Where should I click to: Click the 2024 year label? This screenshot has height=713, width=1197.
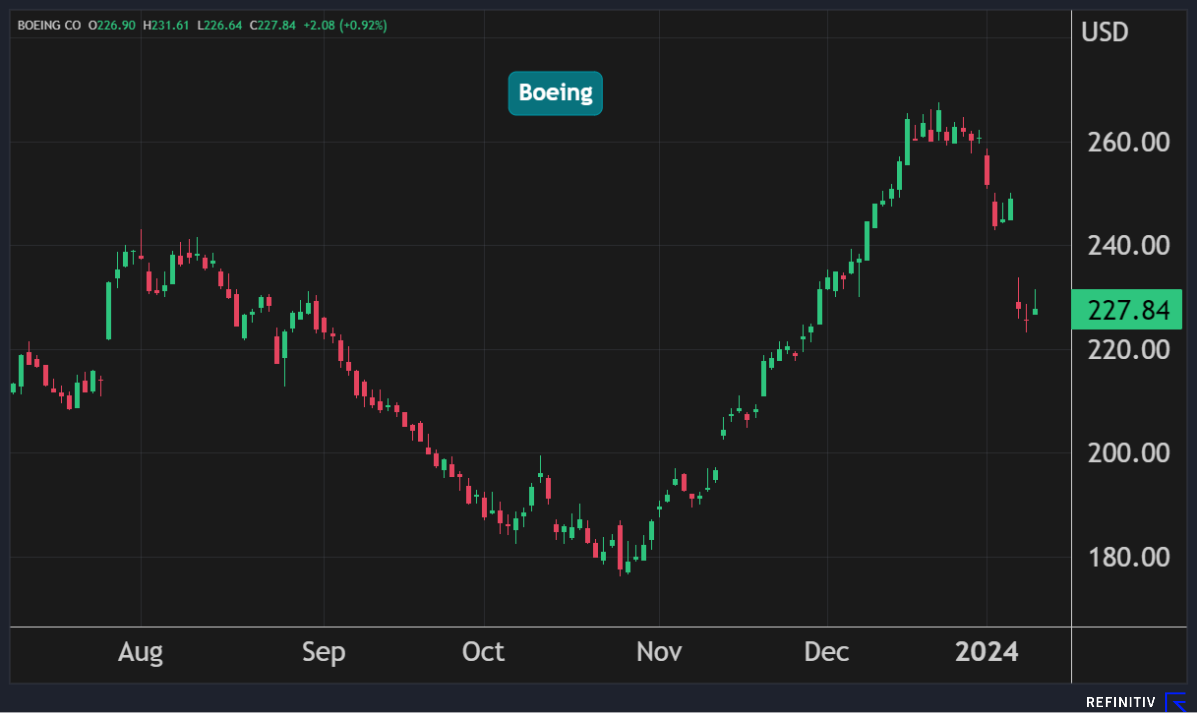[x=986, y=653]
